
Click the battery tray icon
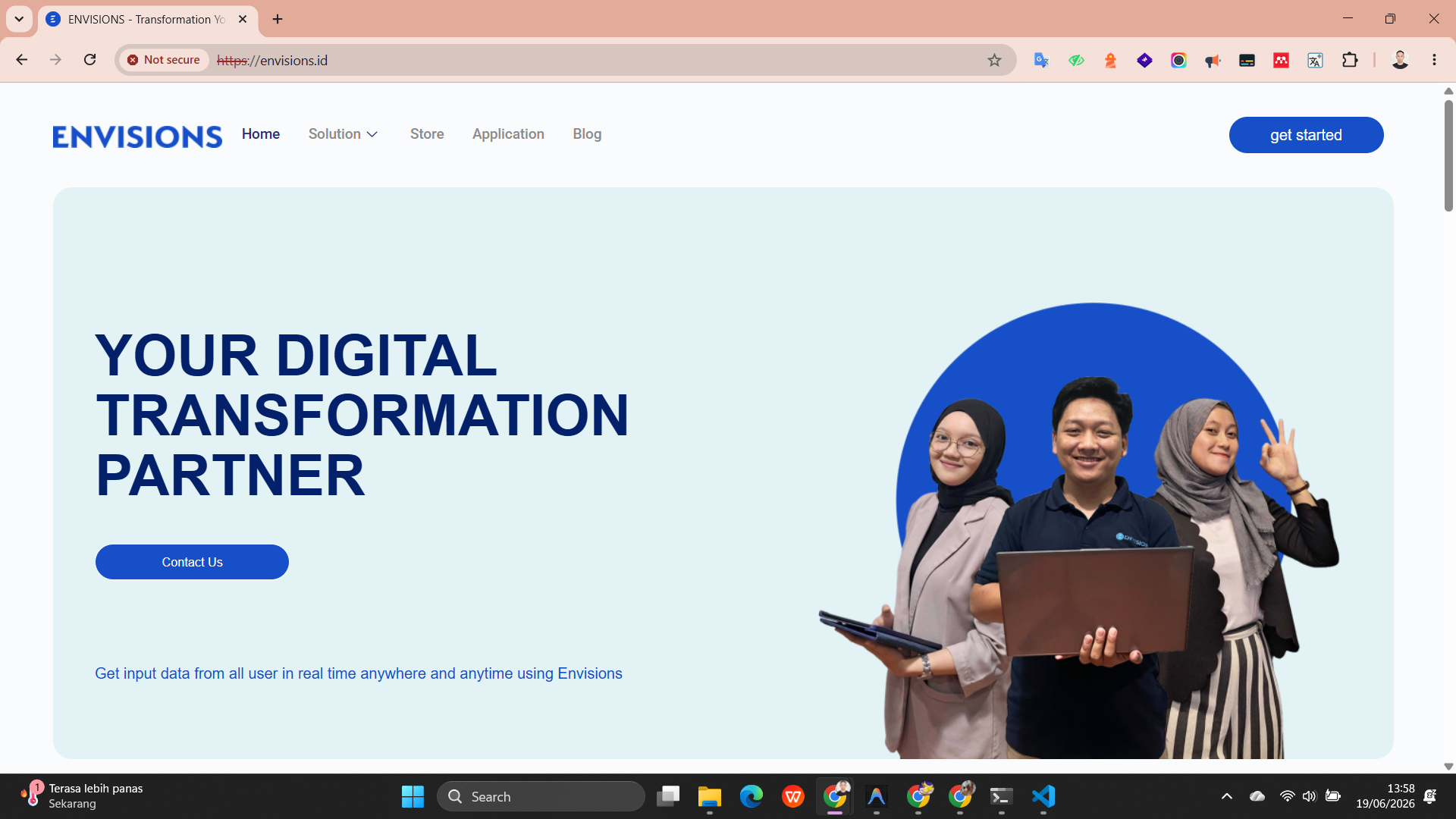1332,796
